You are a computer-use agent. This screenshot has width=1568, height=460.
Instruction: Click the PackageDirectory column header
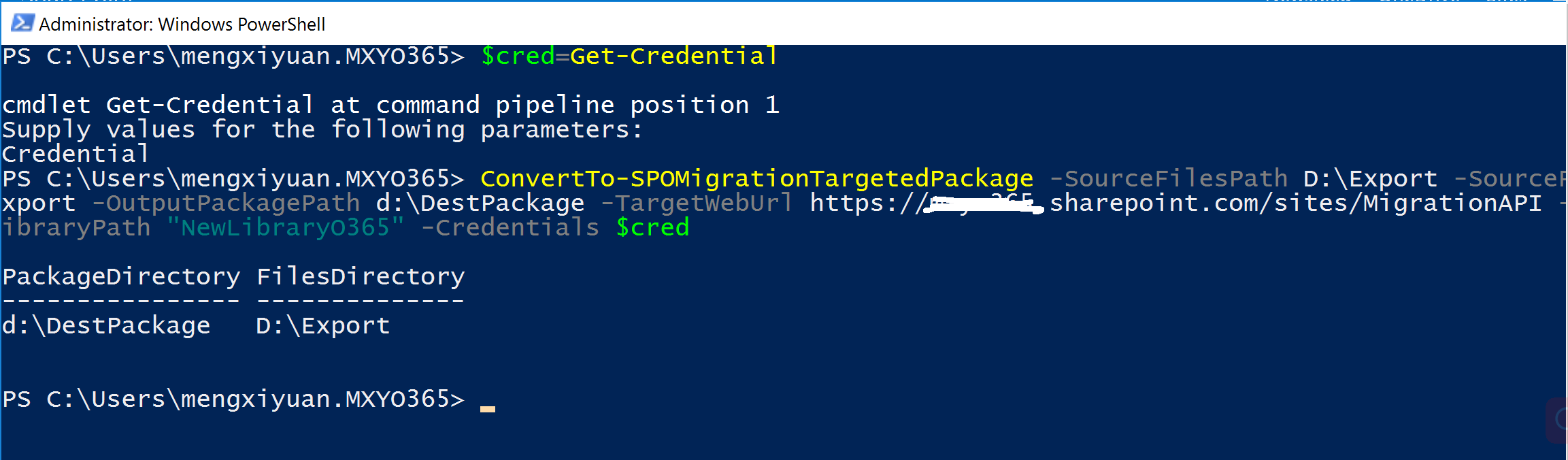(x=121, y=277)
